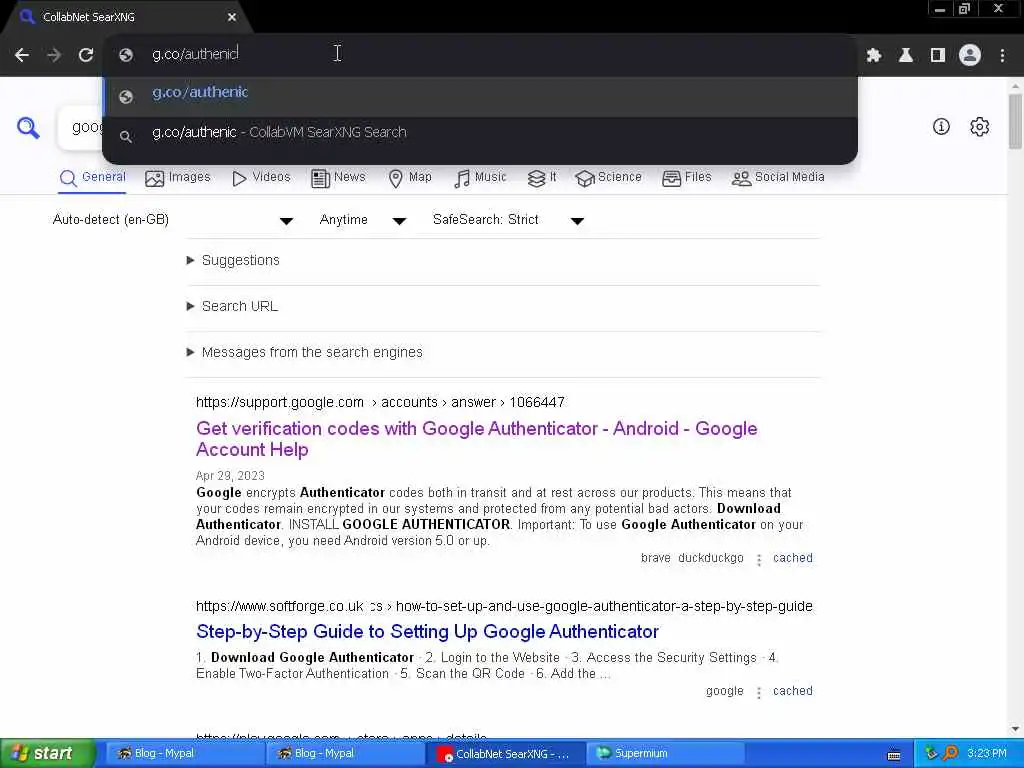Click the magnifier tray icon near clock
Screen dimensions: 1024x768
(x=951, y=754)
